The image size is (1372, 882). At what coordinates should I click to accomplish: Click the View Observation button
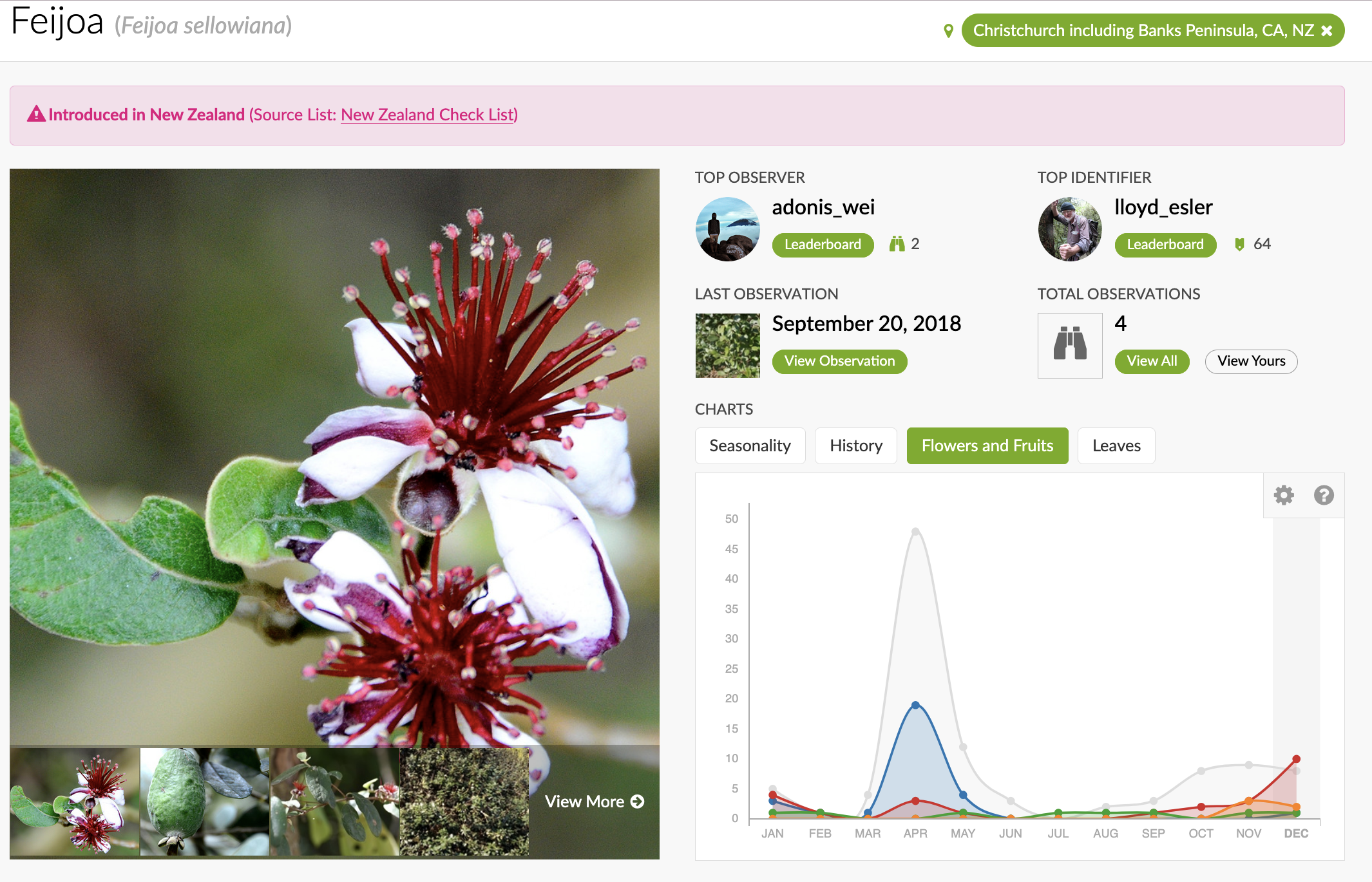[x=839, y=361]
